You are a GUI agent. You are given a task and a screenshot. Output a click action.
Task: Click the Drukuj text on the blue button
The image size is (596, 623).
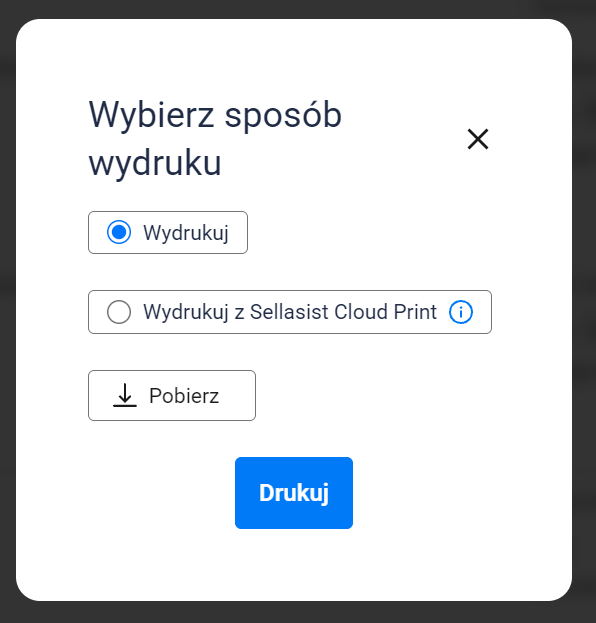click(x=294, y=493)
